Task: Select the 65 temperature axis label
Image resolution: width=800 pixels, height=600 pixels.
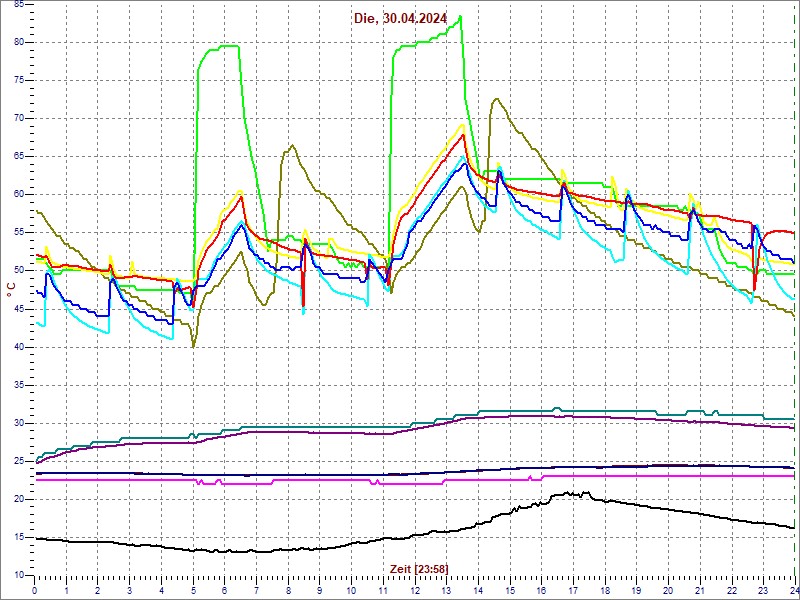Action: pos(19,157)
